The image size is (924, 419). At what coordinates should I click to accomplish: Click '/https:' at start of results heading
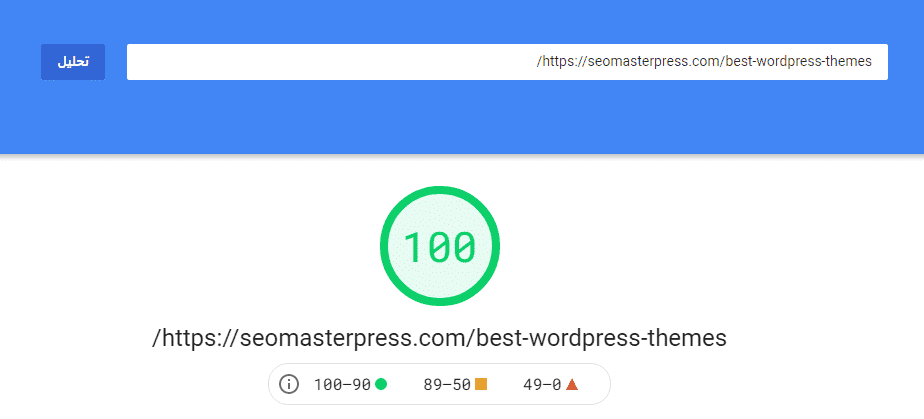(x=186, y=338)
